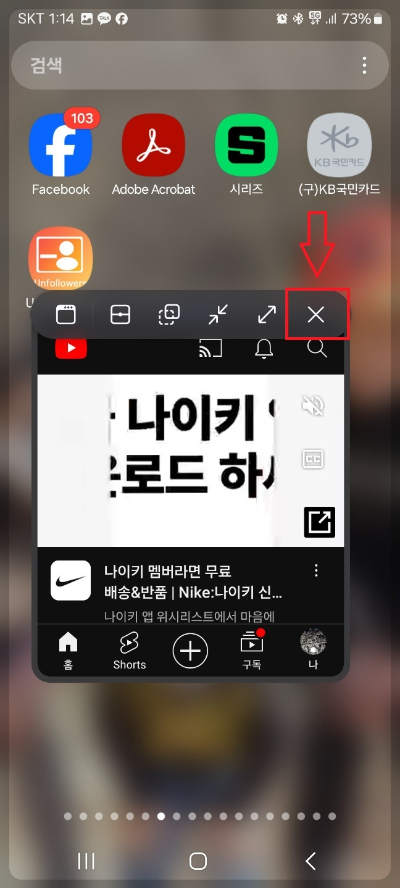Tap the 검색 search field
Screen dimensions: 400x888
click(x=200, y=66)
